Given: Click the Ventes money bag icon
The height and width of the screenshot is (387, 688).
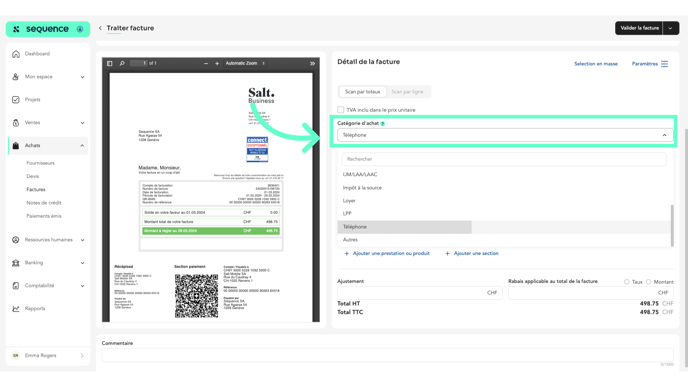Looking at the screenshot, I should point(16,122).
